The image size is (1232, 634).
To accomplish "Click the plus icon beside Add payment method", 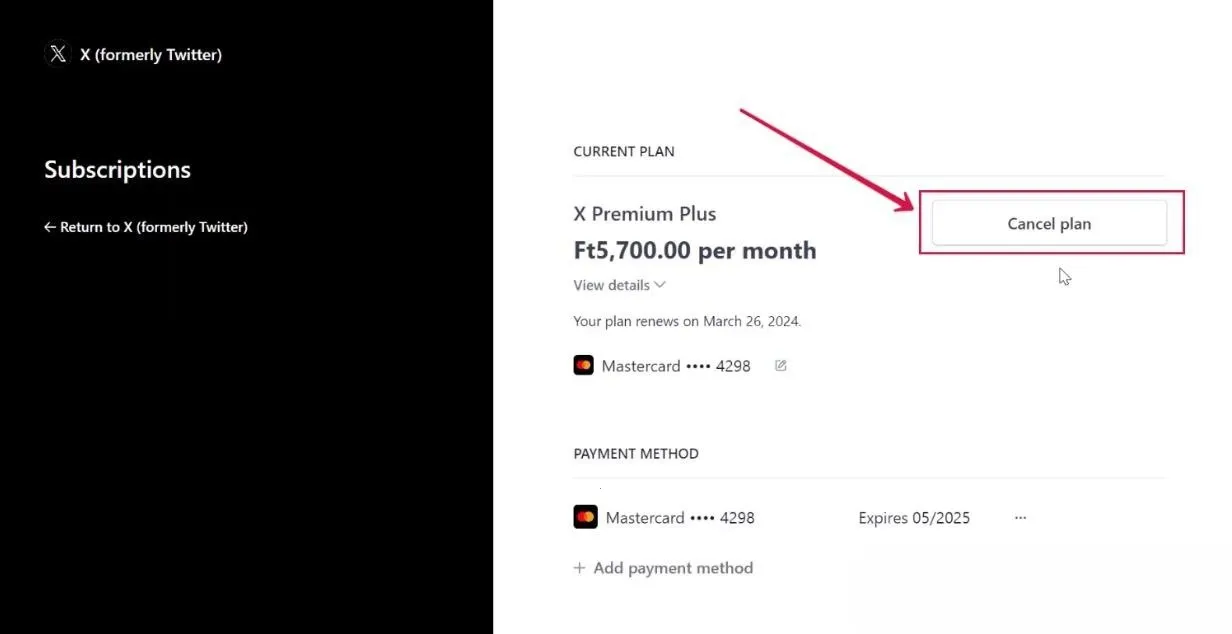I will [x=579, y=568].
